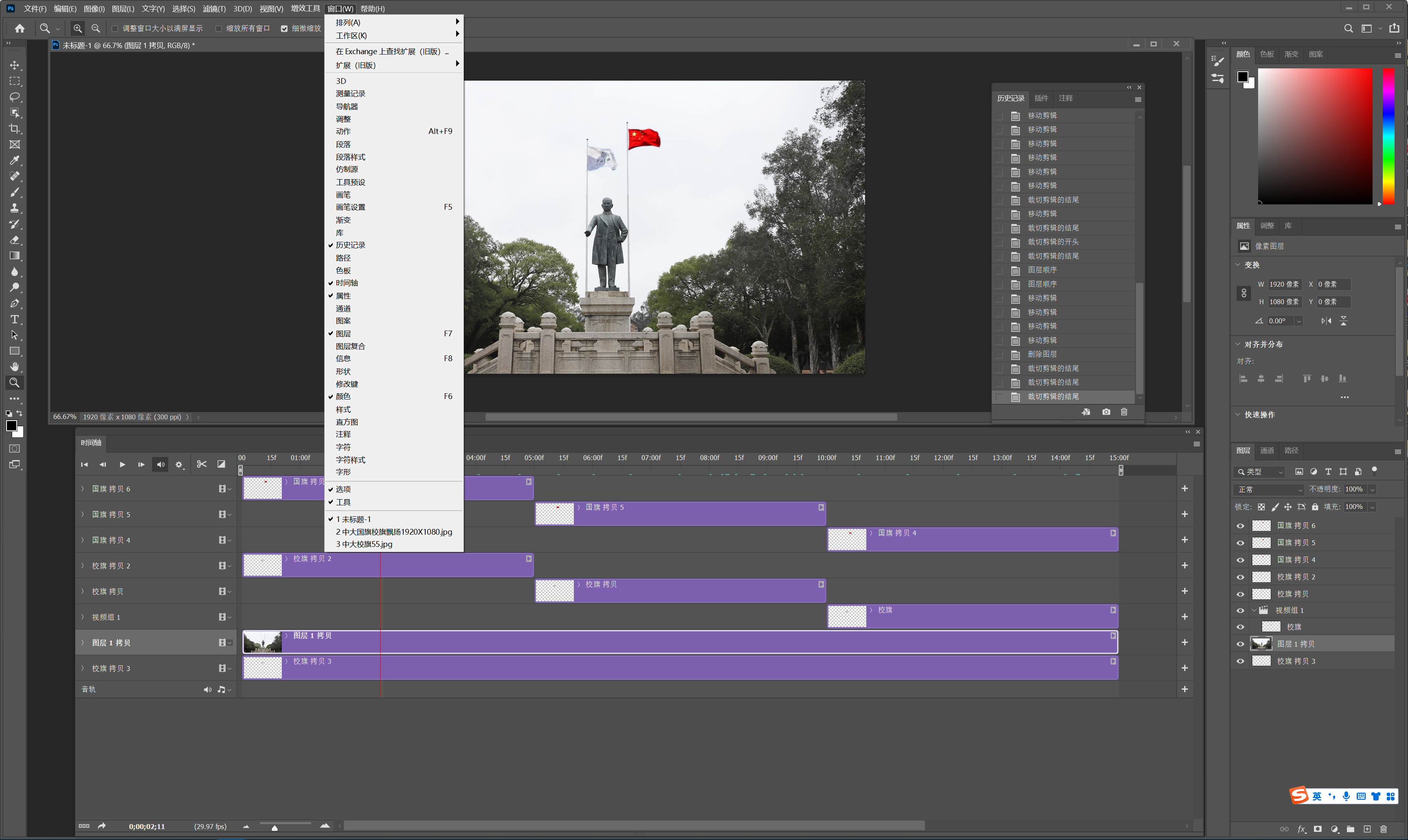The width and height of the screenshot is (1408, 840).
Task: Enable 缩放所有窗口 checkbox
Action: coord(219,29)
